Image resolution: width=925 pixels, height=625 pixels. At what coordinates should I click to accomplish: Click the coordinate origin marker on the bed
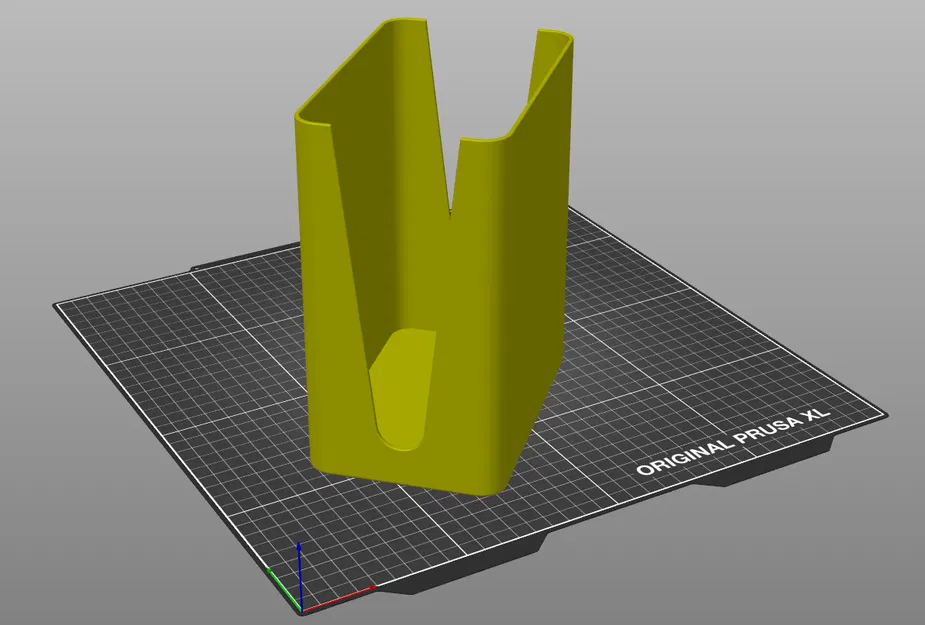301,610
